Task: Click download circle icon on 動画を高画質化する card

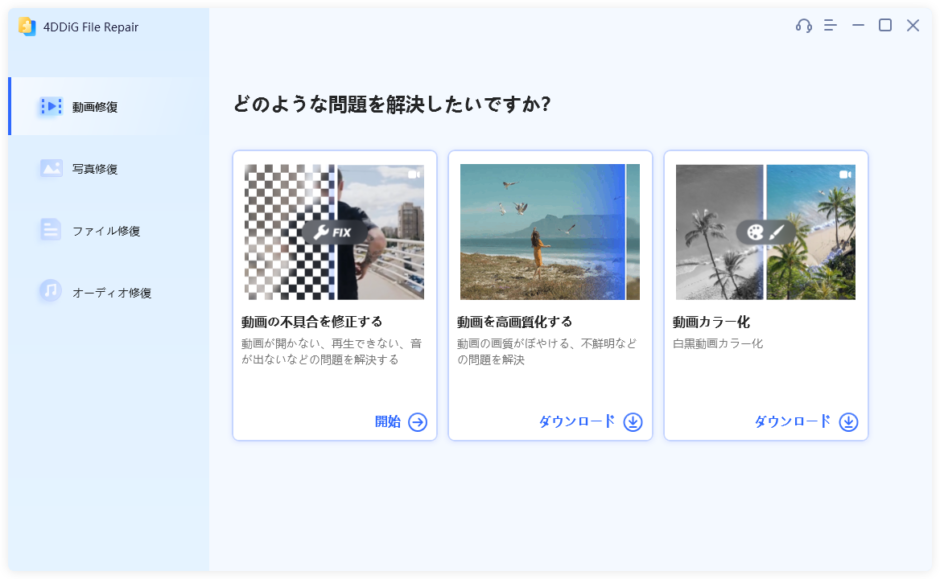Action: pyautogui.click(x=632, y=422)
